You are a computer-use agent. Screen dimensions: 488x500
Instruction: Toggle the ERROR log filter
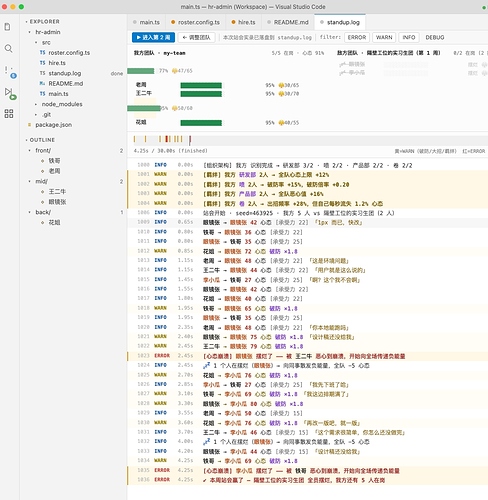[357, 37]
